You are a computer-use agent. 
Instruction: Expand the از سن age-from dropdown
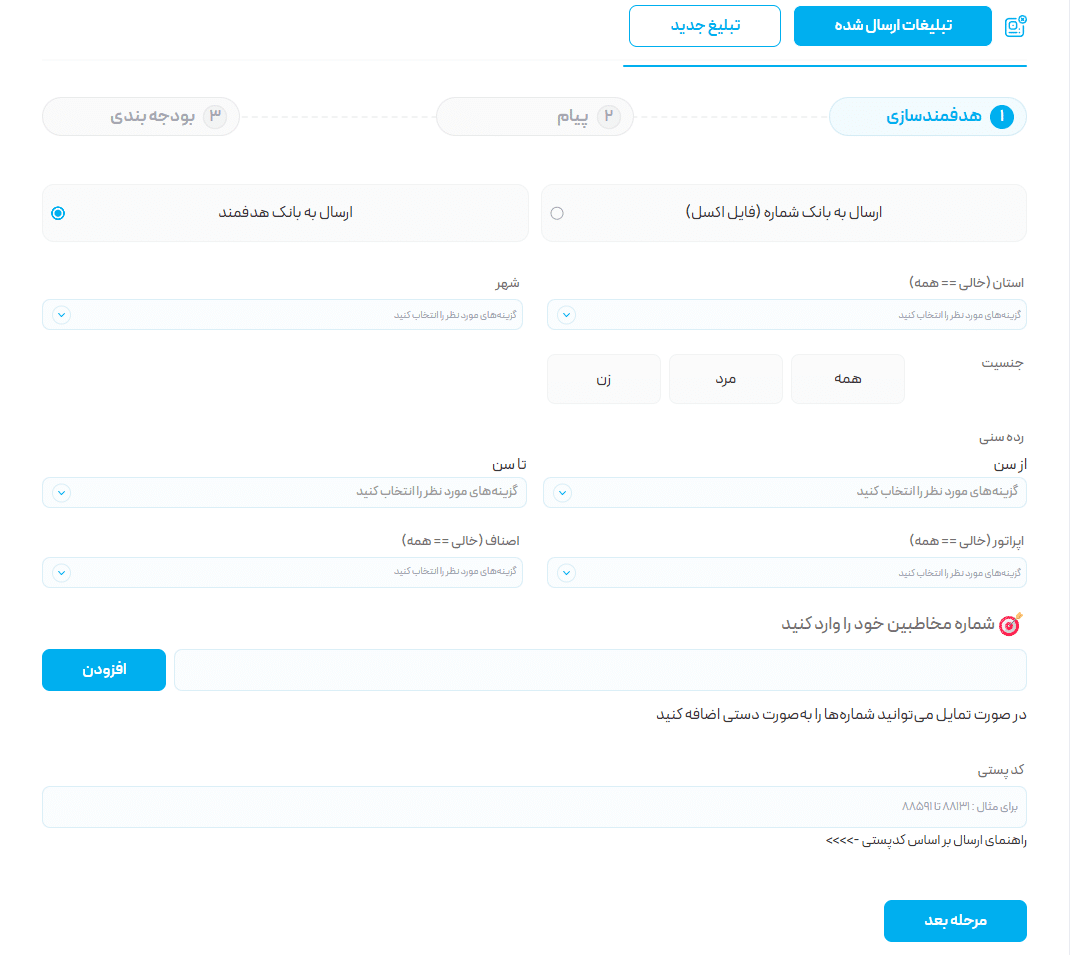784,493
